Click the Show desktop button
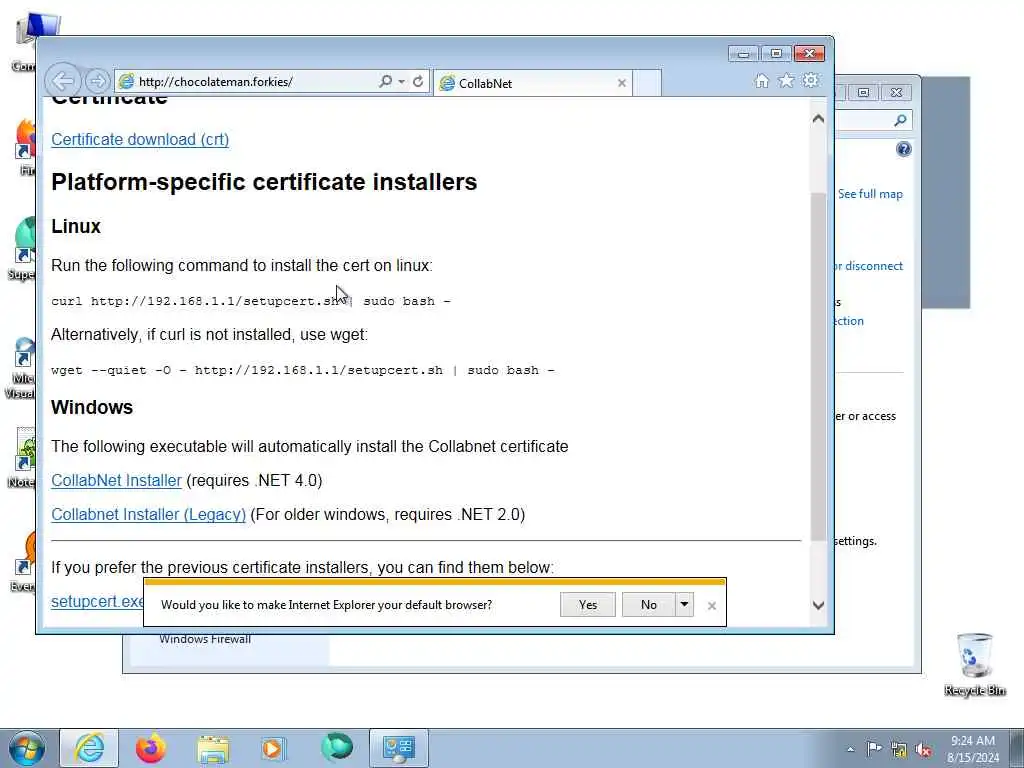The width and height of the screenshot is (1024, 768). (1016, 748)
